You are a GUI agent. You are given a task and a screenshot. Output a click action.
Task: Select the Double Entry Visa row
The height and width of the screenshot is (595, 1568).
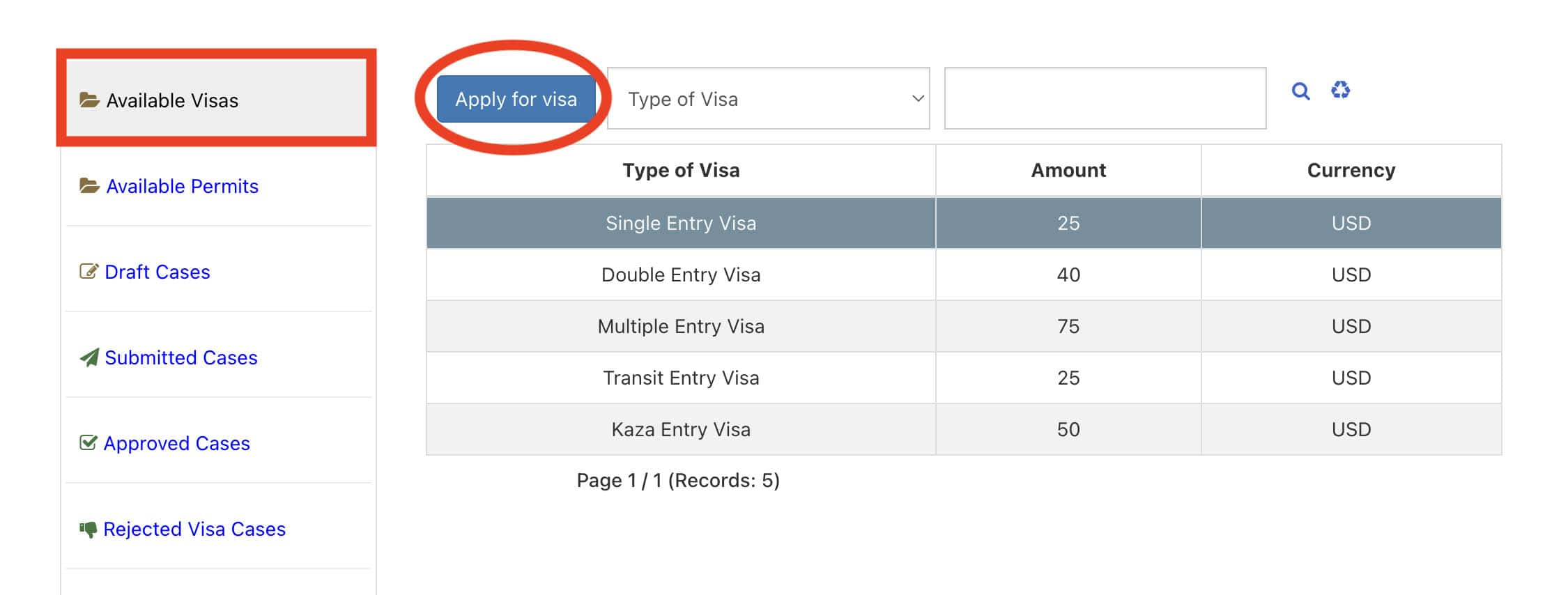point(682,274)
